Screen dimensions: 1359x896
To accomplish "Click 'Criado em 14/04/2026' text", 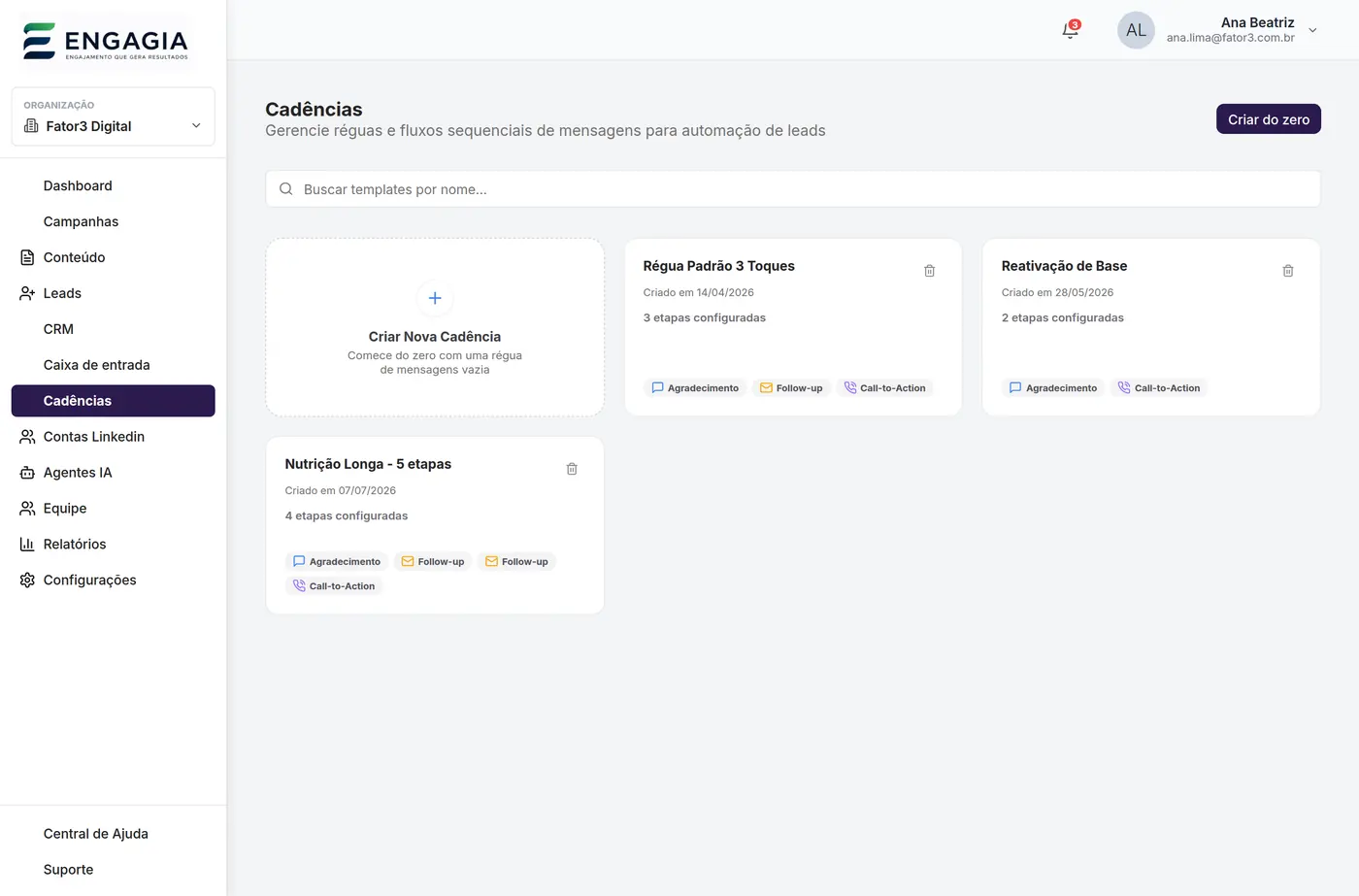I will pyautogui.click(x=698, y=292).
